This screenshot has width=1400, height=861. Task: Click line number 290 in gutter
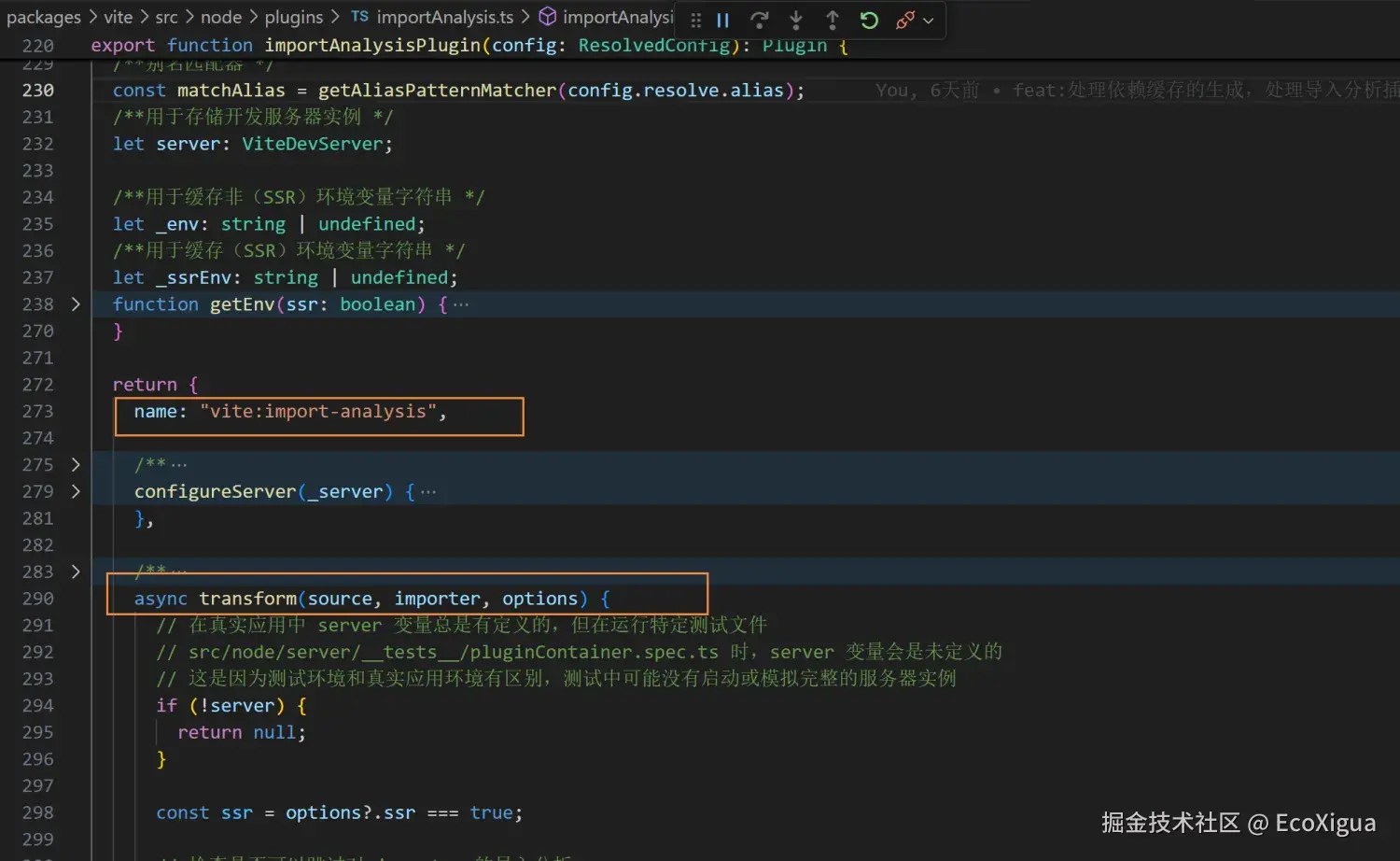(38, 599)
